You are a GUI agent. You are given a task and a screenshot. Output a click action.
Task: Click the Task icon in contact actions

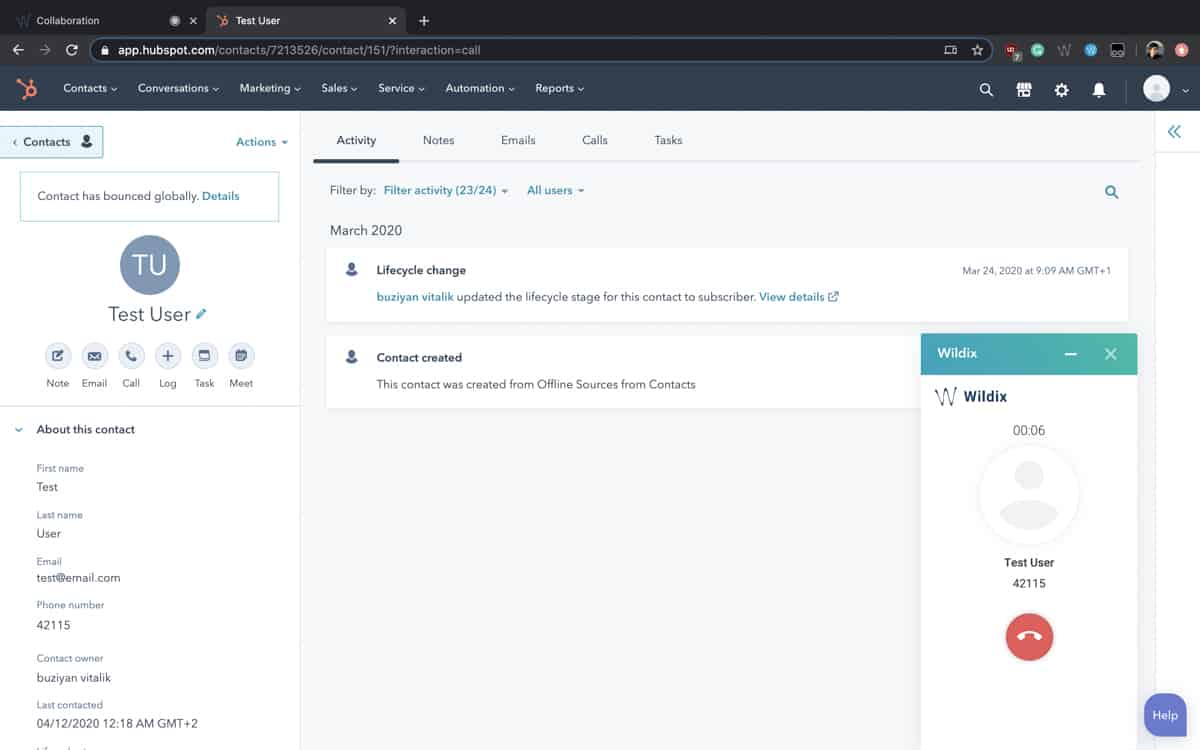(204, 356)
